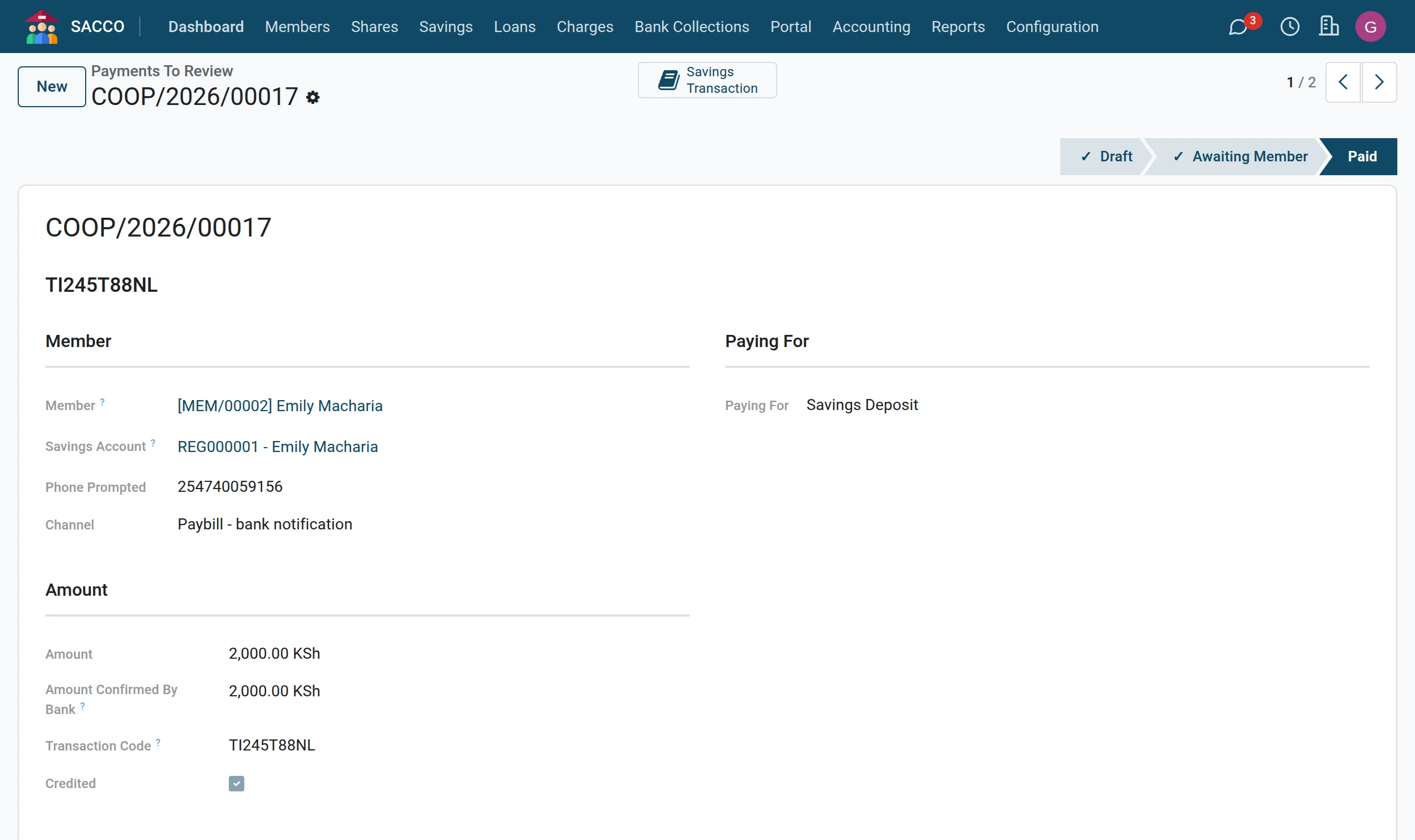Open member link [MEM/00002] Emily Macharia
Viewport: 1415px width, 840px height.
point(280,406)
